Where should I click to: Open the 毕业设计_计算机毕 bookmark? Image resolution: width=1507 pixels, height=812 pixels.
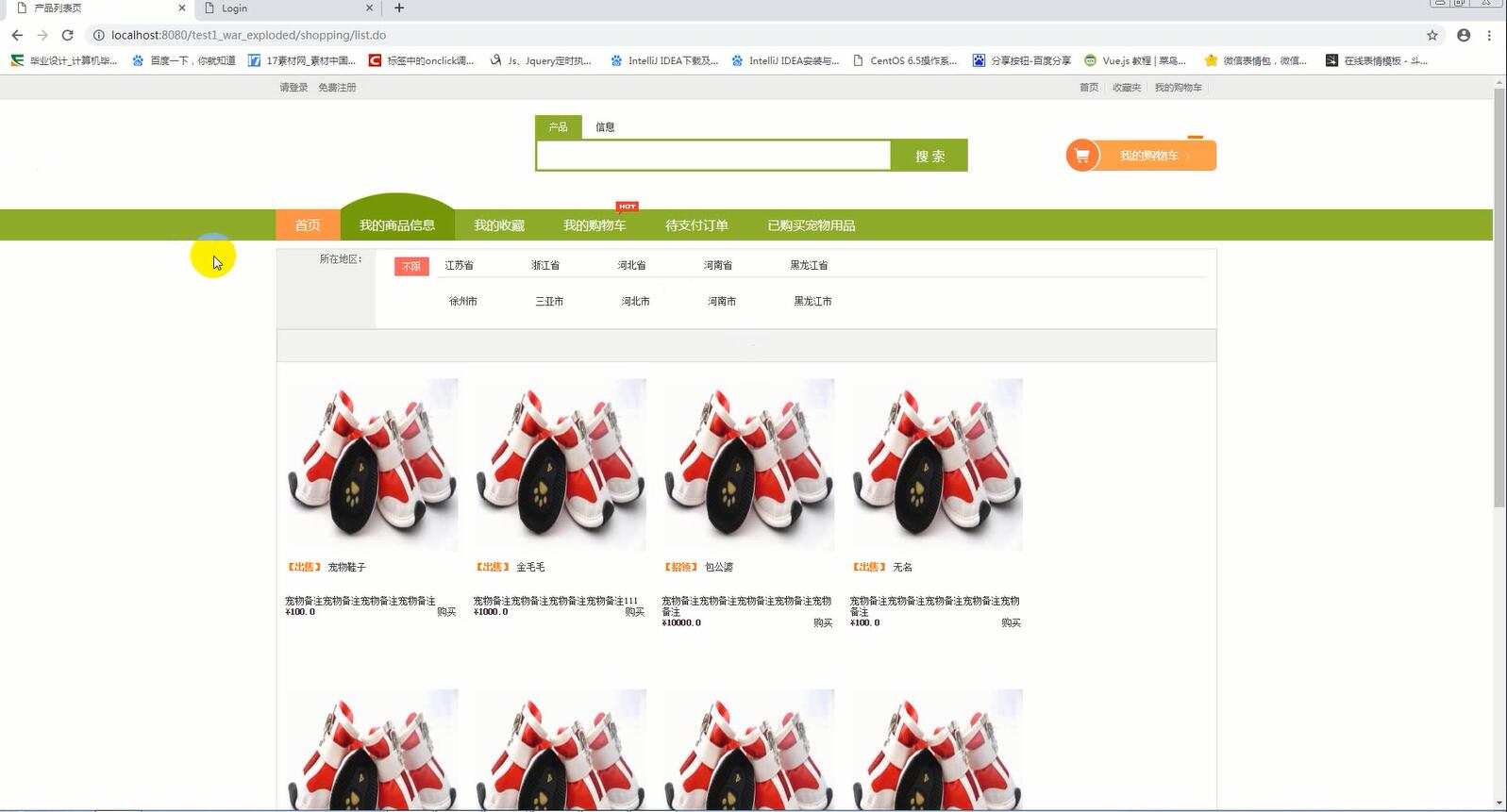point(64,60)
